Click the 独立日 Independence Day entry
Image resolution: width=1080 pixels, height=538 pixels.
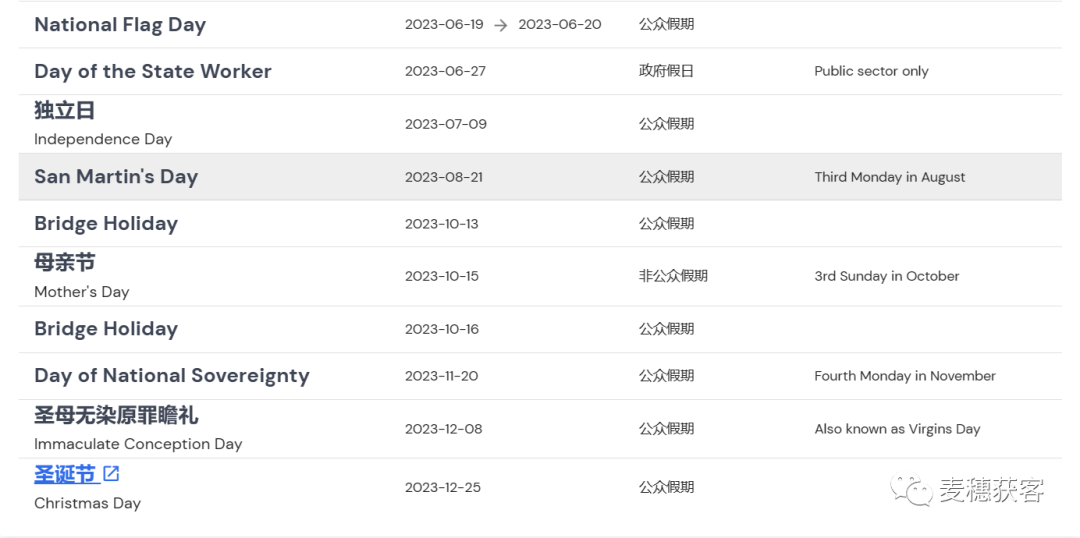[x=103, y=124]
